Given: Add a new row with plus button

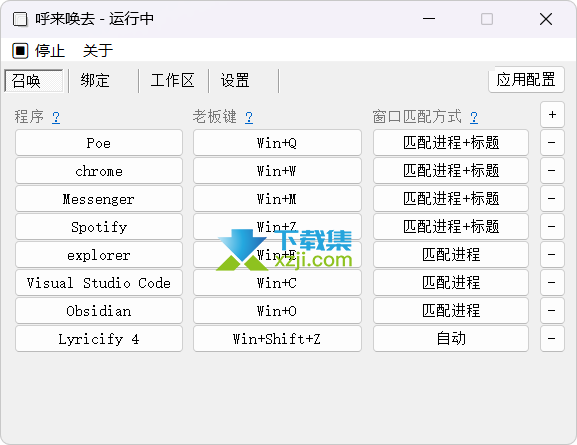Looking at the screenshot, I should click(x=552, y=114).
